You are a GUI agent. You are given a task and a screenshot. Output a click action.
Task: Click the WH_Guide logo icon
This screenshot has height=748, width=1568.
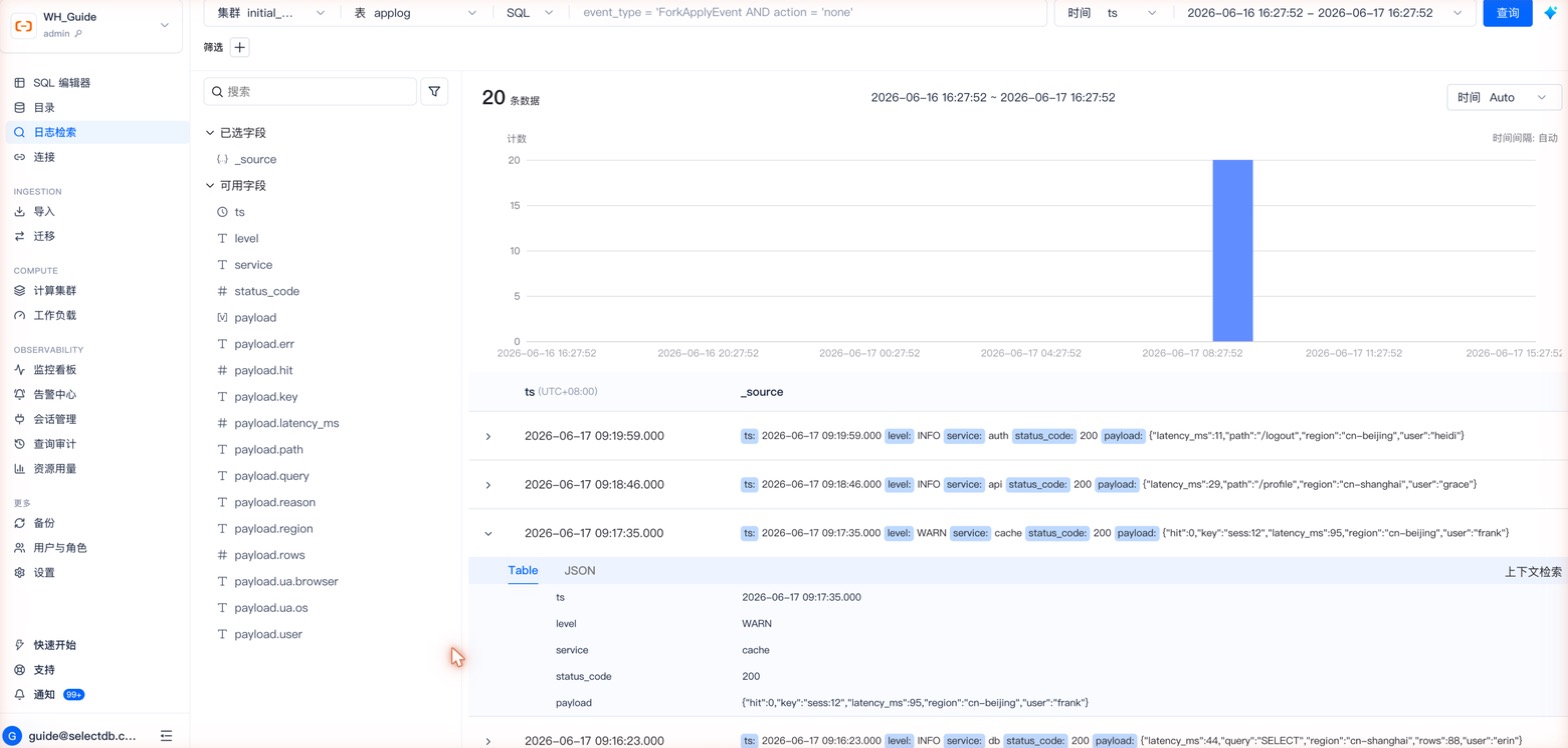23,25
